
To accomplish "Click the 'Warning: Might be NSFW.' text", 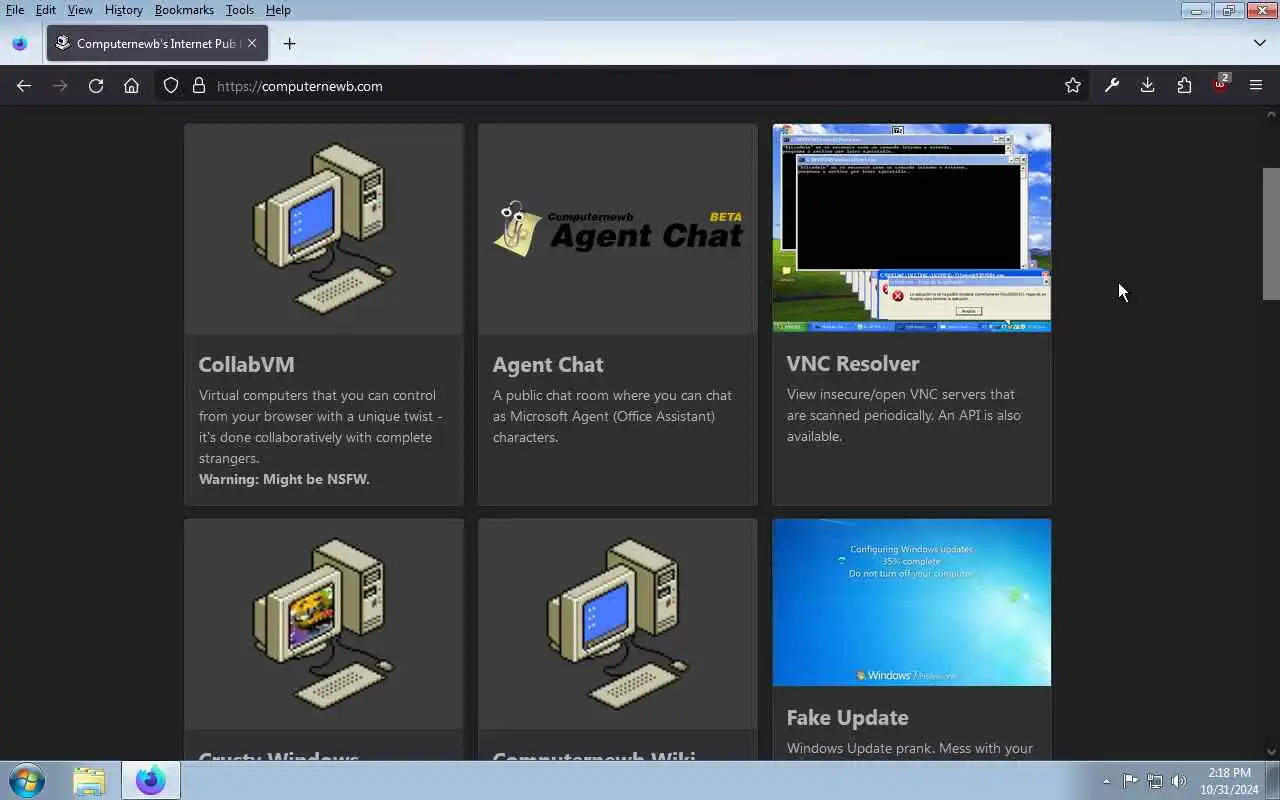I will (284, 479).
